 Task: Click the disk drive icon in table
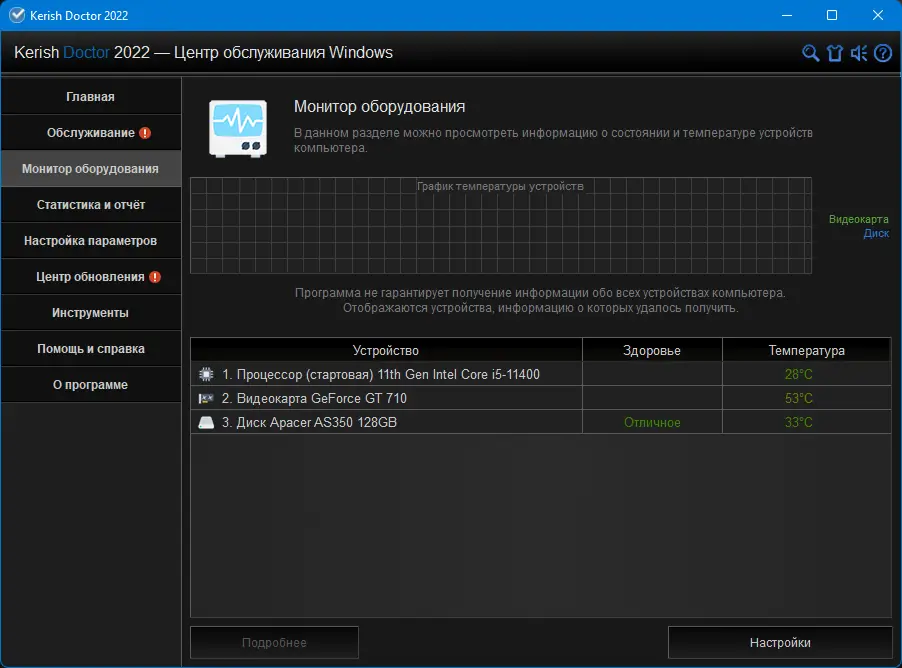(x=206, y=422)
